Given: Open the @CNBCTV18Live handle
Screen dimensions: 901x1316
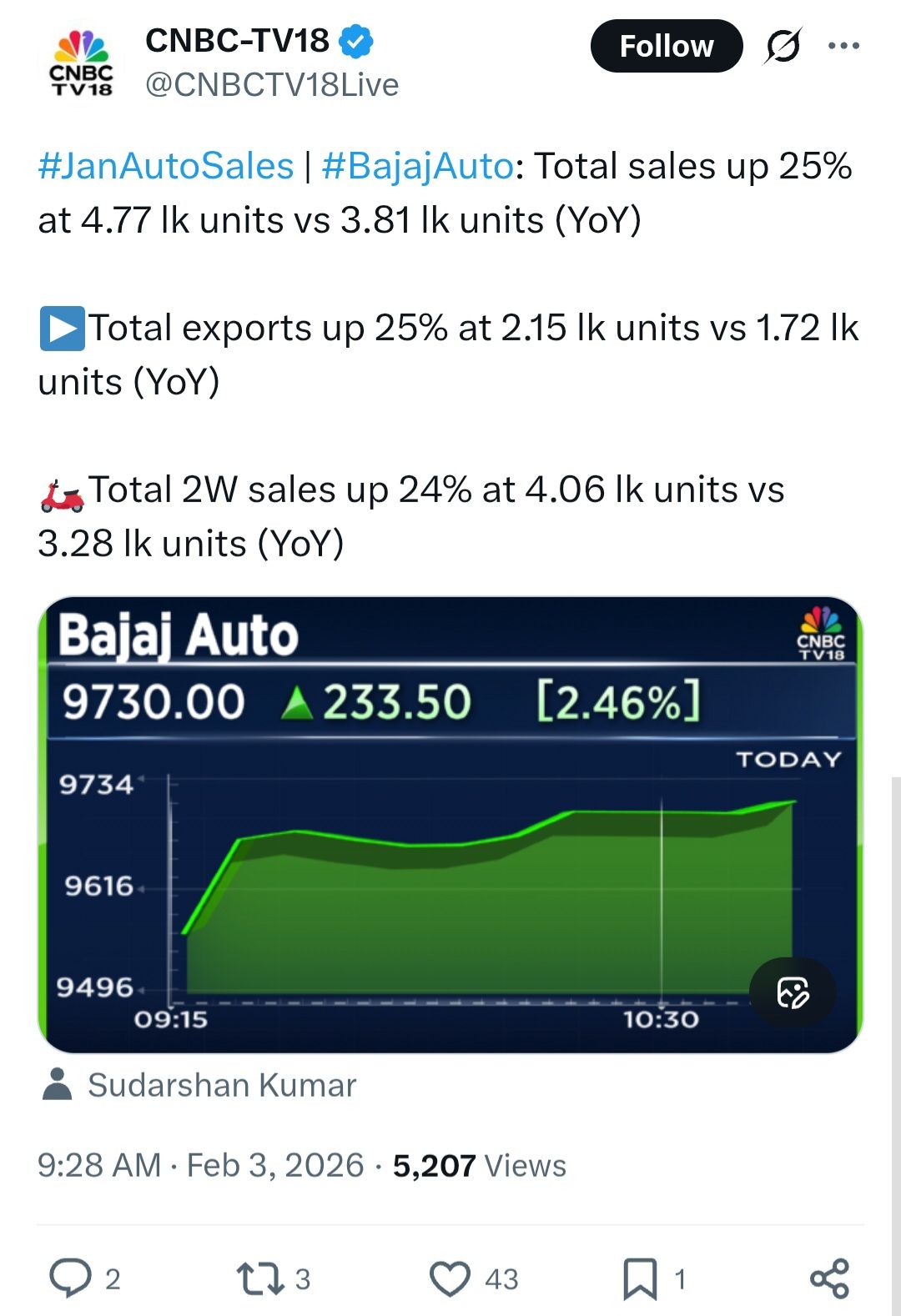Looking at the screenshot, I should [272, 85].
